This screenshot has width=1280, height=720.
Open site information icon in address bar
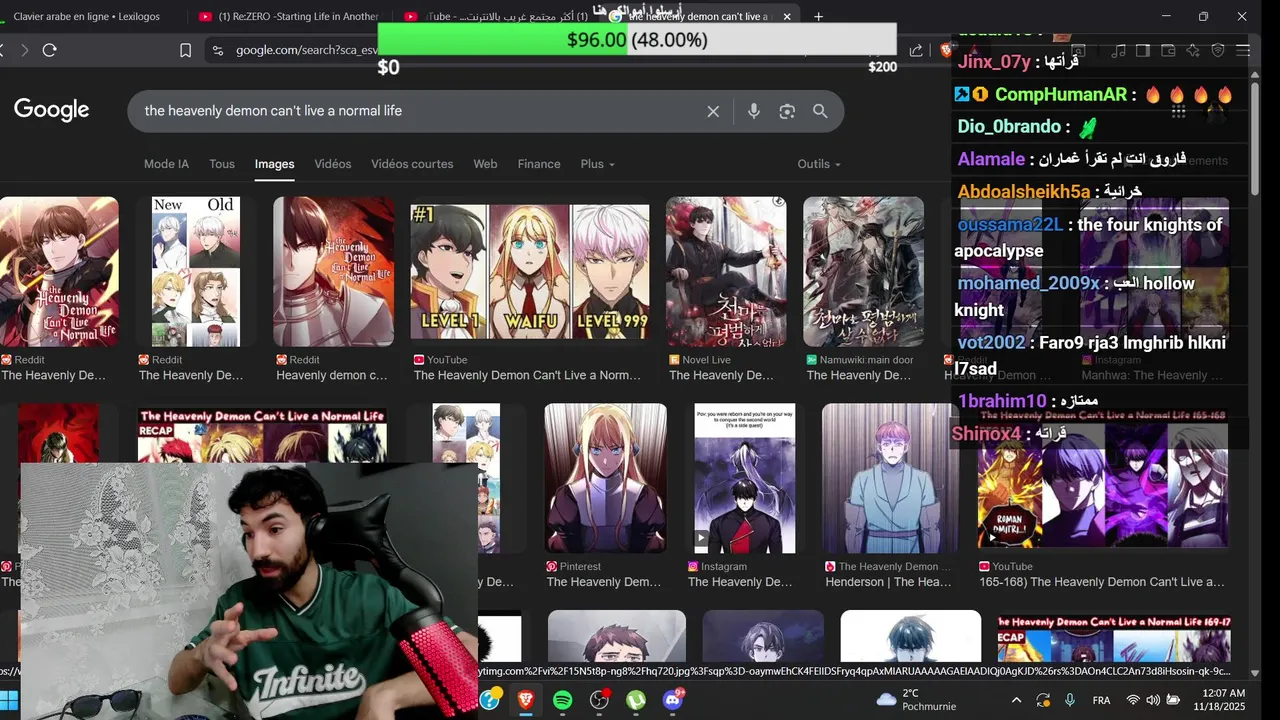click(x=218, y=50)
